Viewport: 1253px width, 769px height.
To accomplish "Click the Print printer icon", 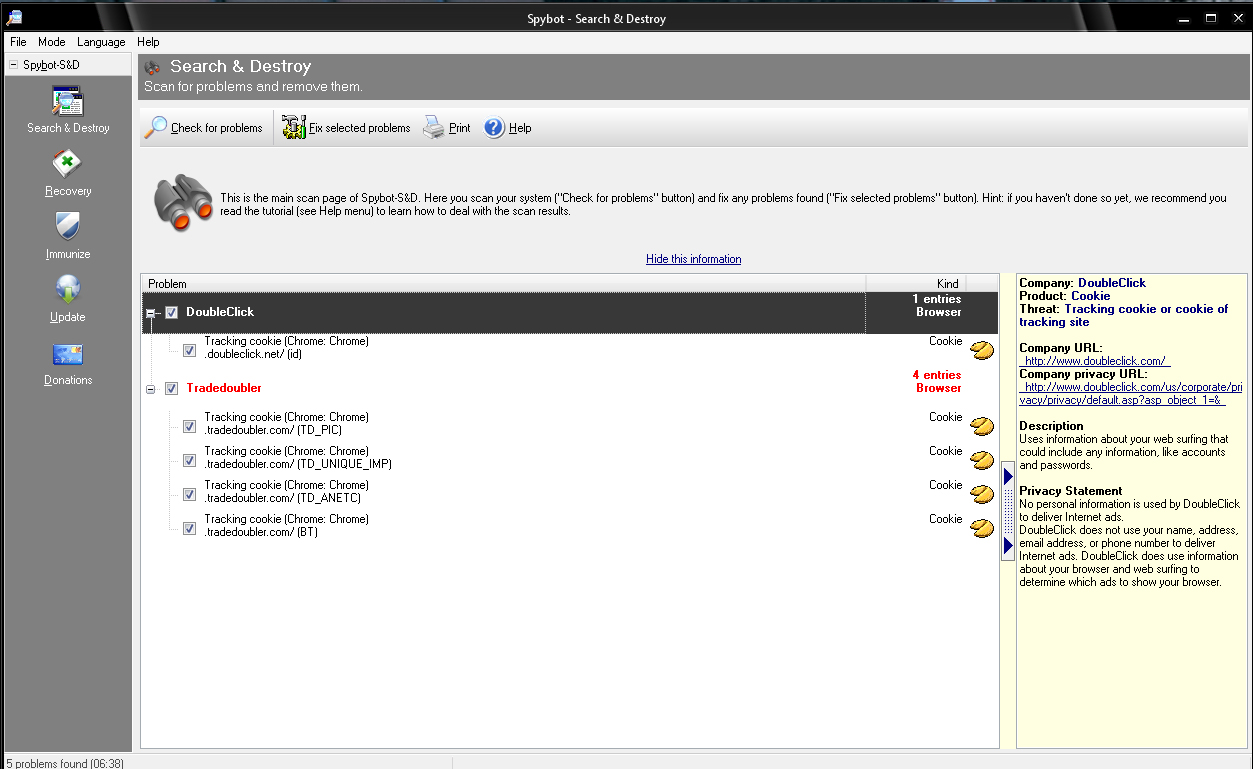I will [433, 128].
